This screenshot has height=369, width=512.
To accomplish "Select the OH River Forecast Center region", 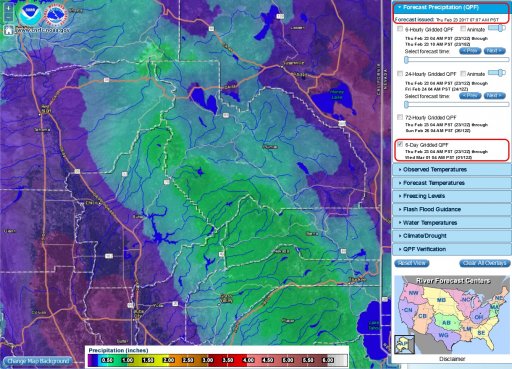I will [479, 317].
